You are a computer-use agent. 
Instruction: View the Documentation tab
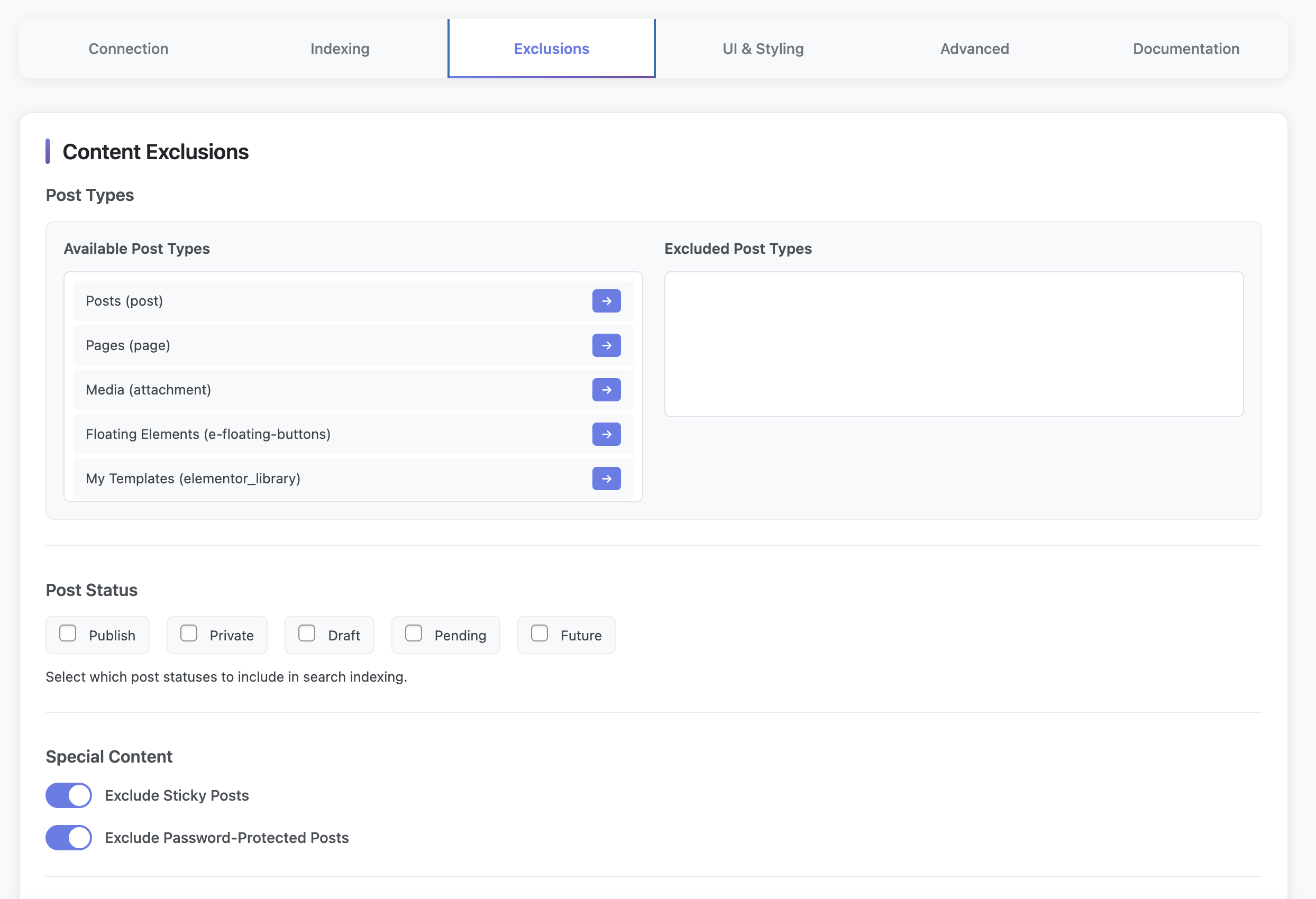coord(1185,49)
